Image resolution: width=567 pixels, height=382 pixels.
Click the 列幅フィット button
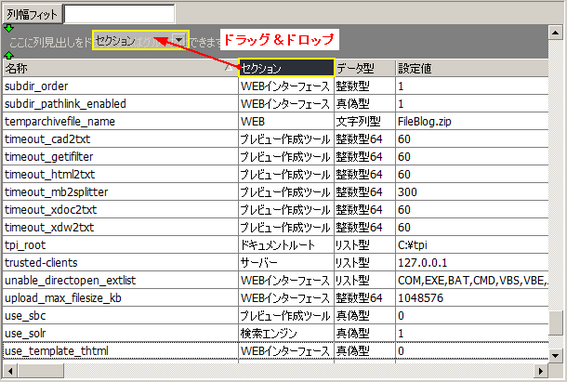[32, 14]
